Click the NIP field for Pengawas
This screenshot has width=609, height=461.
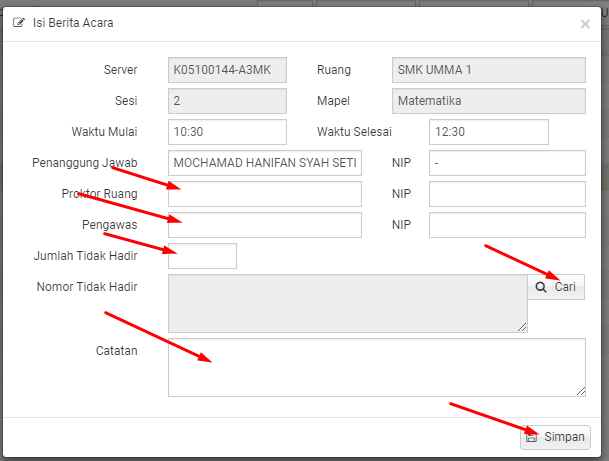[x=507, y=225]
